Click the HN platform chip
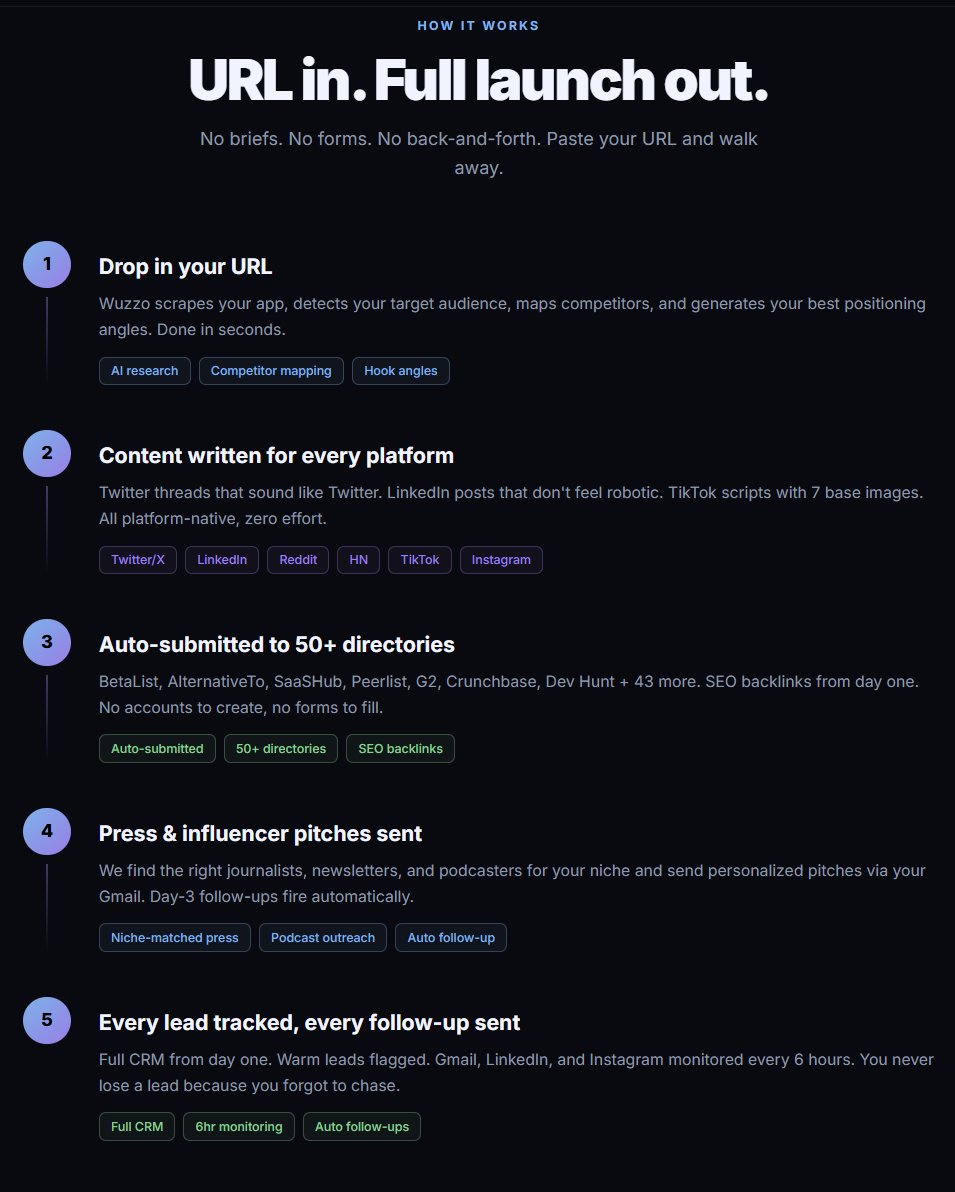 click(x=359, y=560)
